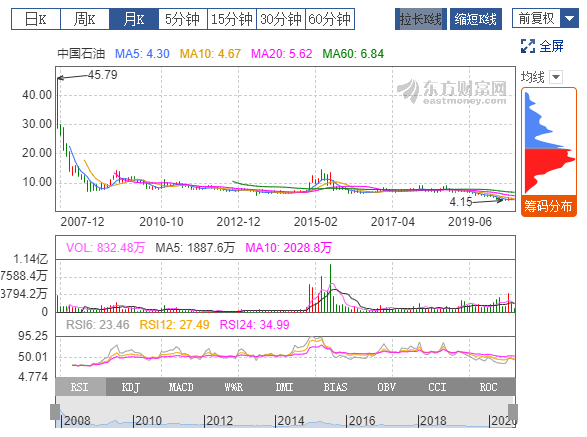Click the 4.15 low price label
This screenshot has height=437, width=587.
pos(461,202)
